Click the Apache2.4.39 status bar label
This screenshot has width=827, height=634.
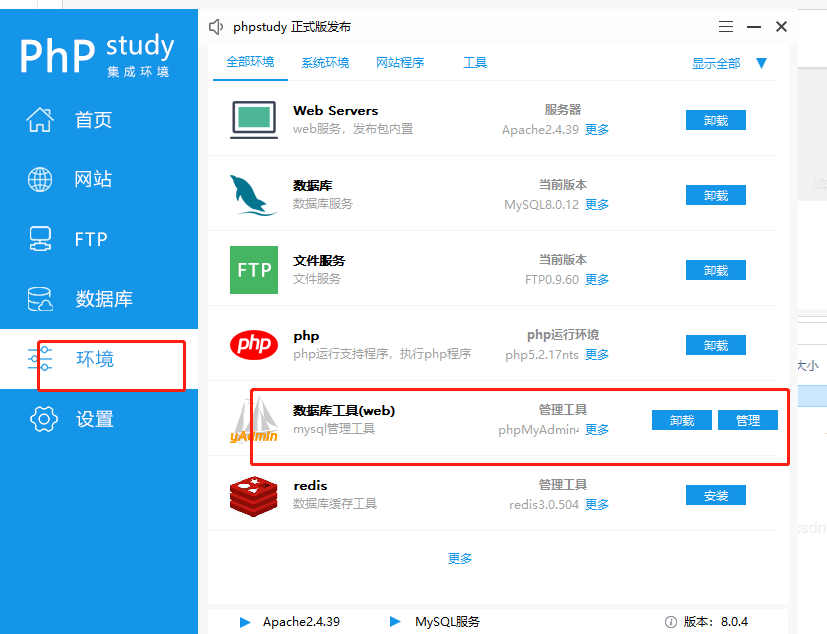(x=301, y=622)
